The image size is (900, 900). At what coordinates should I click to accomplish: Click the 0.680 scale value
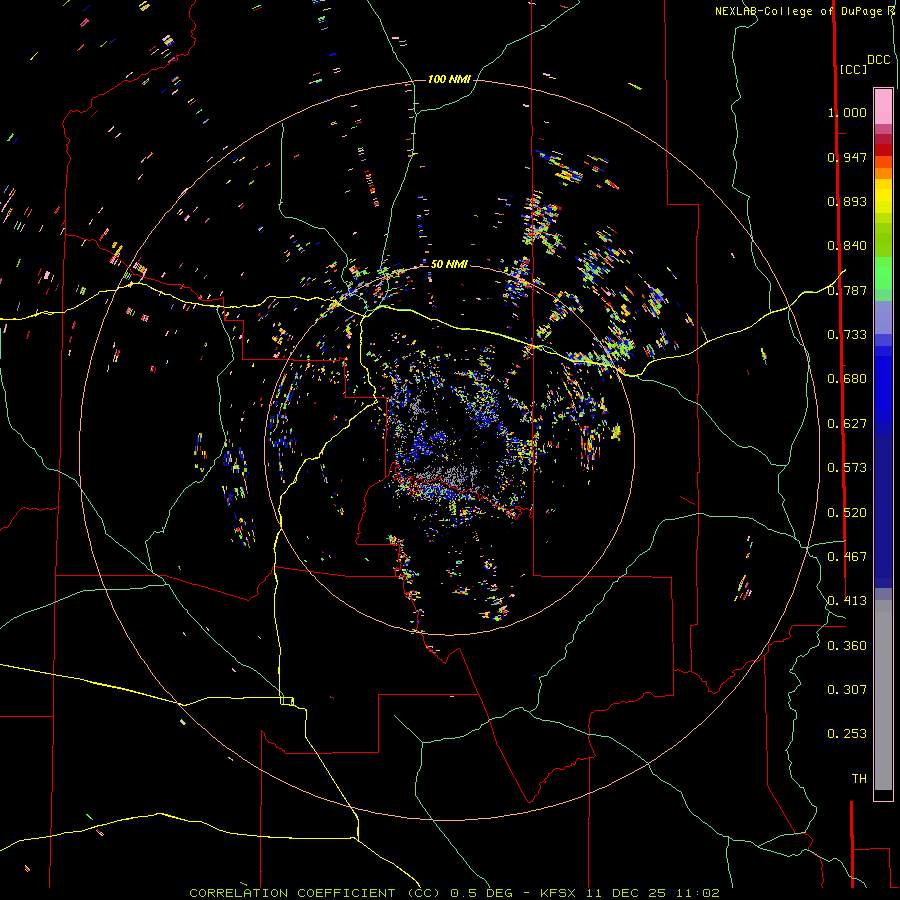847,379
